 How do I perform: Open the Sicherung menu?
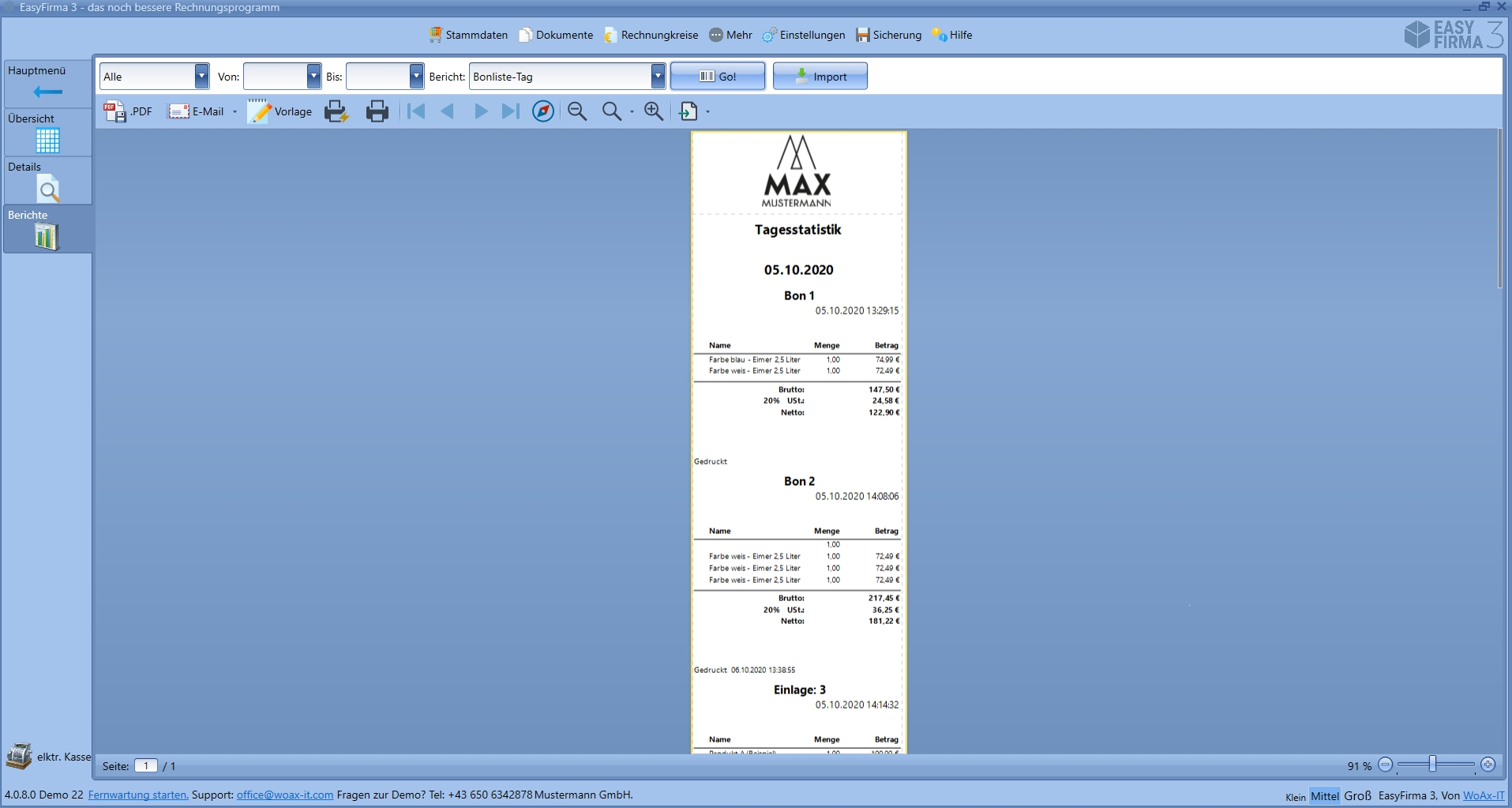[889, 35]
